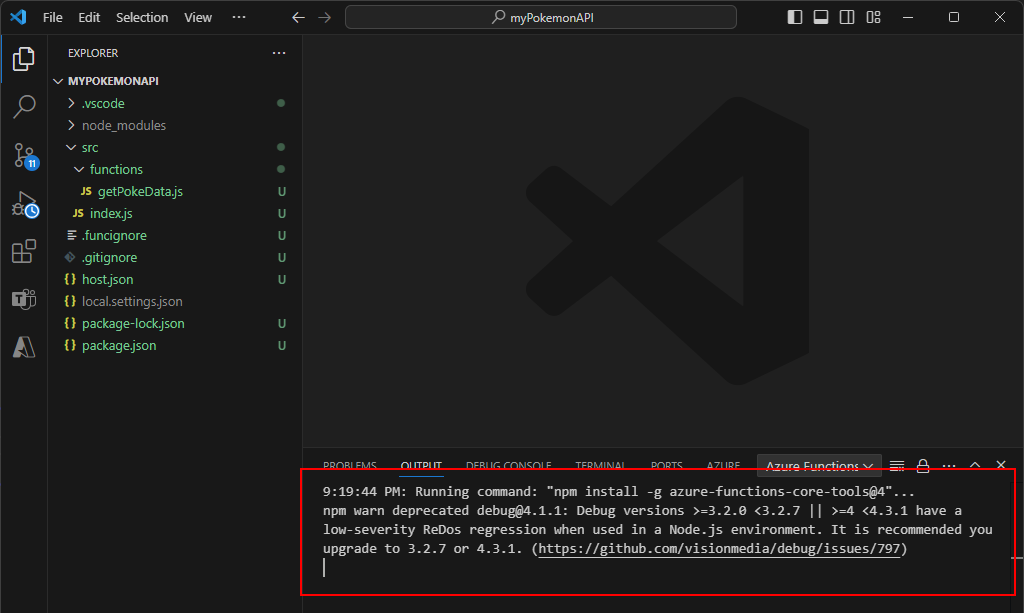Image resolution: width=1024 pixels, height=613 pixels.
Task: Collapse the MYPOKEMONAPI root folder
Action: point(176,81)
